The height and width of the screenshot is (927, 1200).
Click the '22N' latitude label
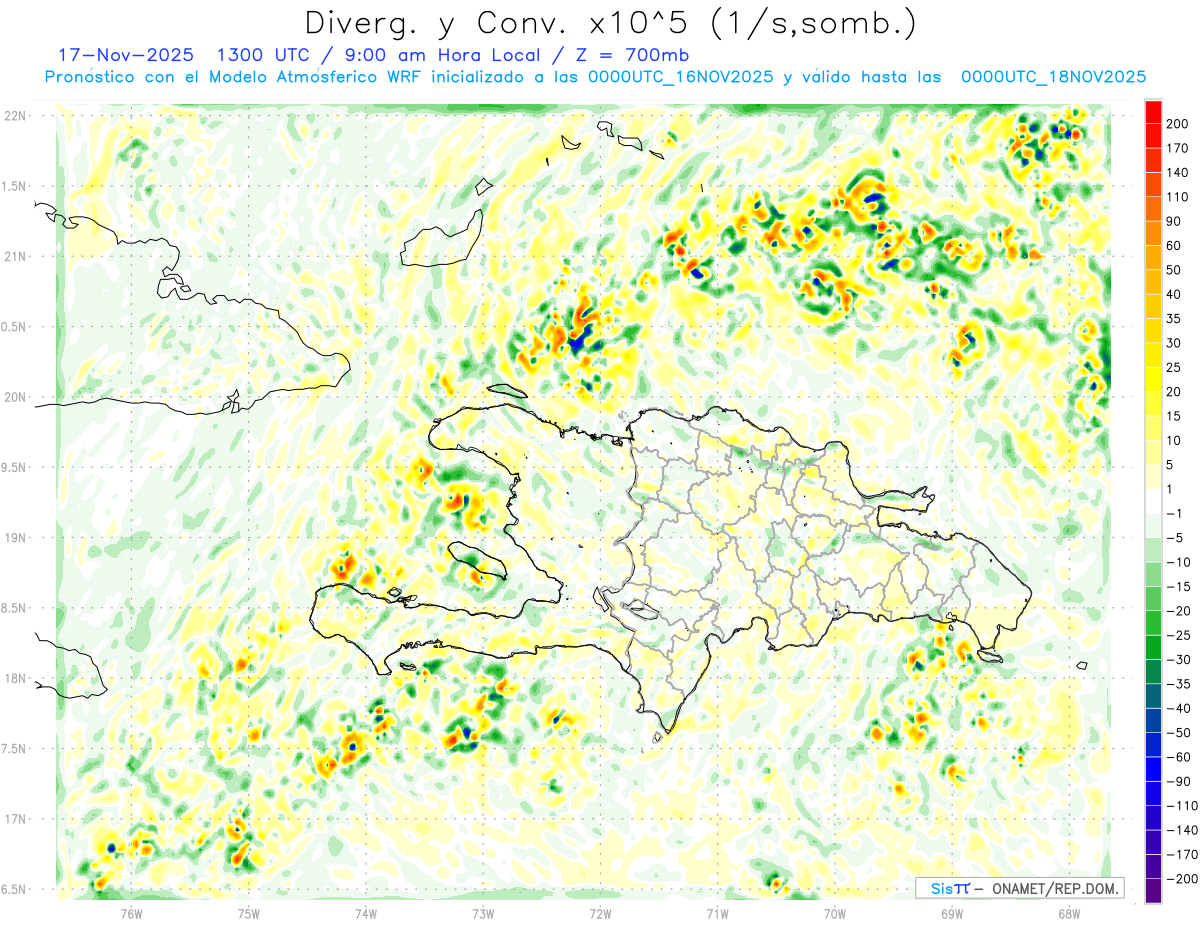15,116
